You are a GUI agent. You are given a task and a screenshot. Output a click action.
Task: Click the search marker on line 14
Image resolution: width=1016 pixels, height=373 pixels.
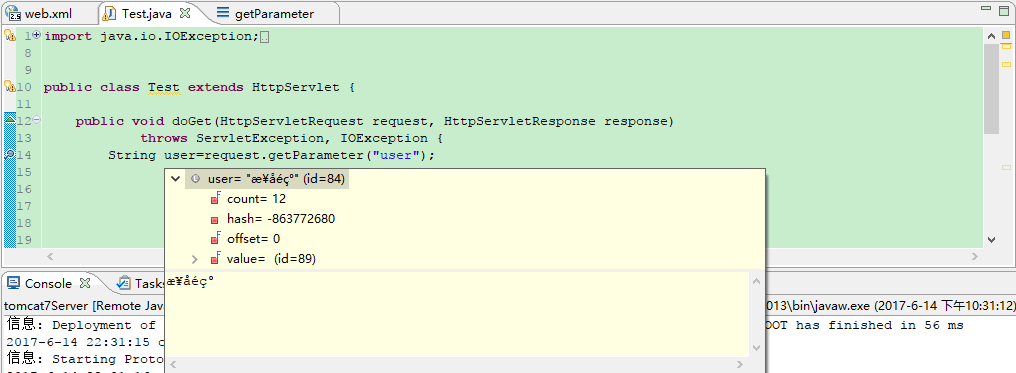point(10,154)
